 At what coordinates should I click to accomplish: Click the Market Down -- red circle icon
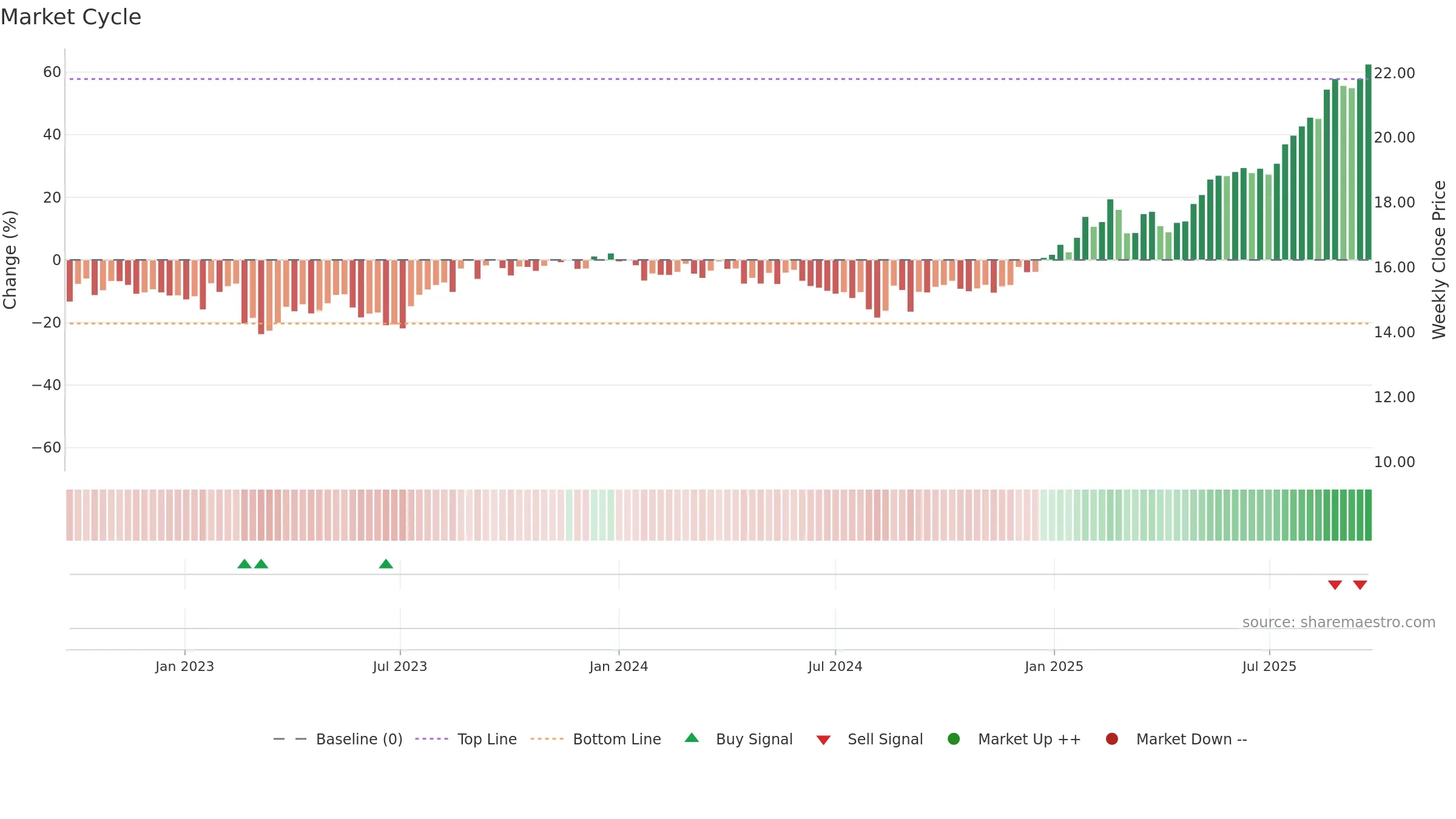pos(1112,739)
